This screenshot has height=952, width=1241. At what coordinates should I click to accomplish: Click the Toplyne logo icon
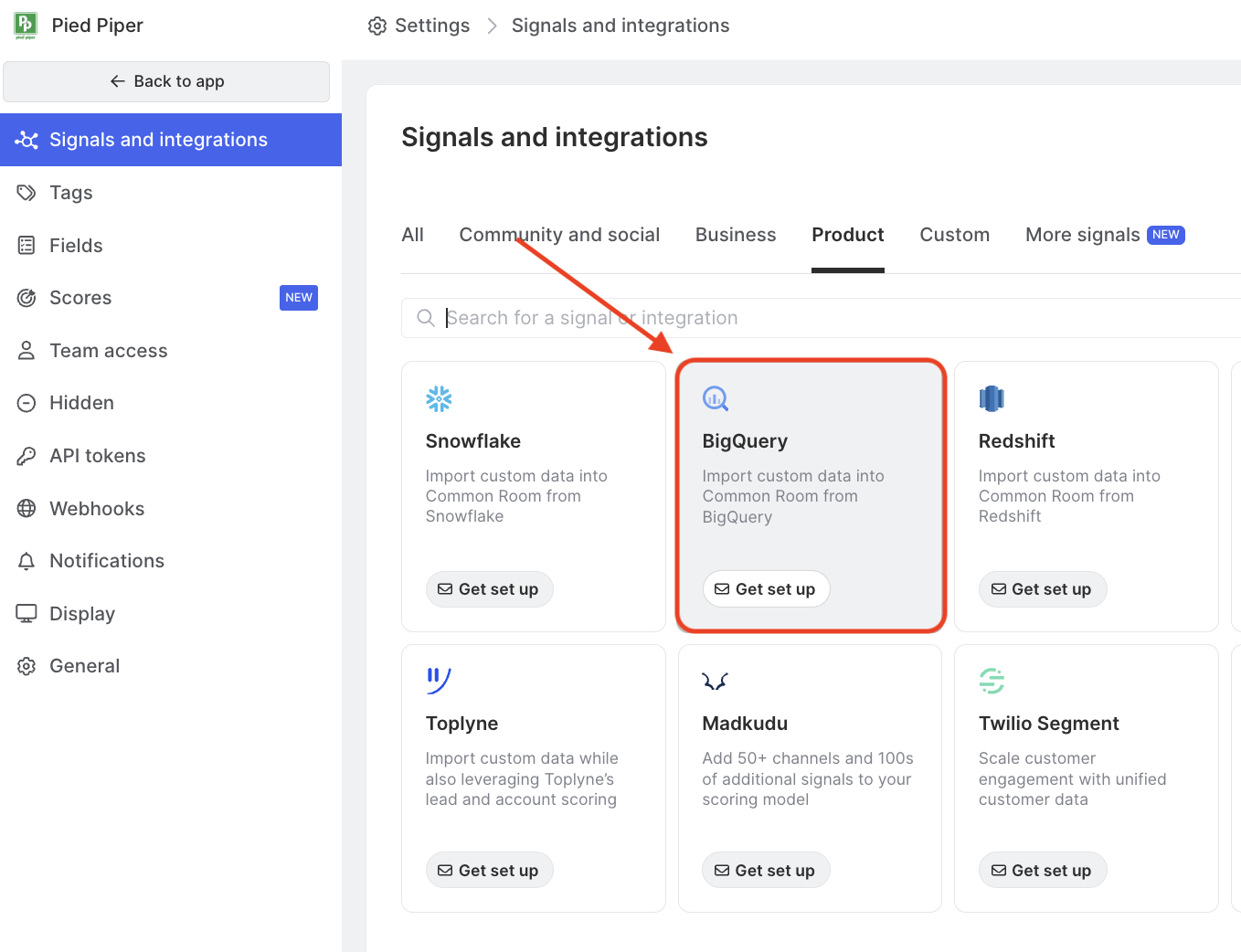(x=439, y=681)
